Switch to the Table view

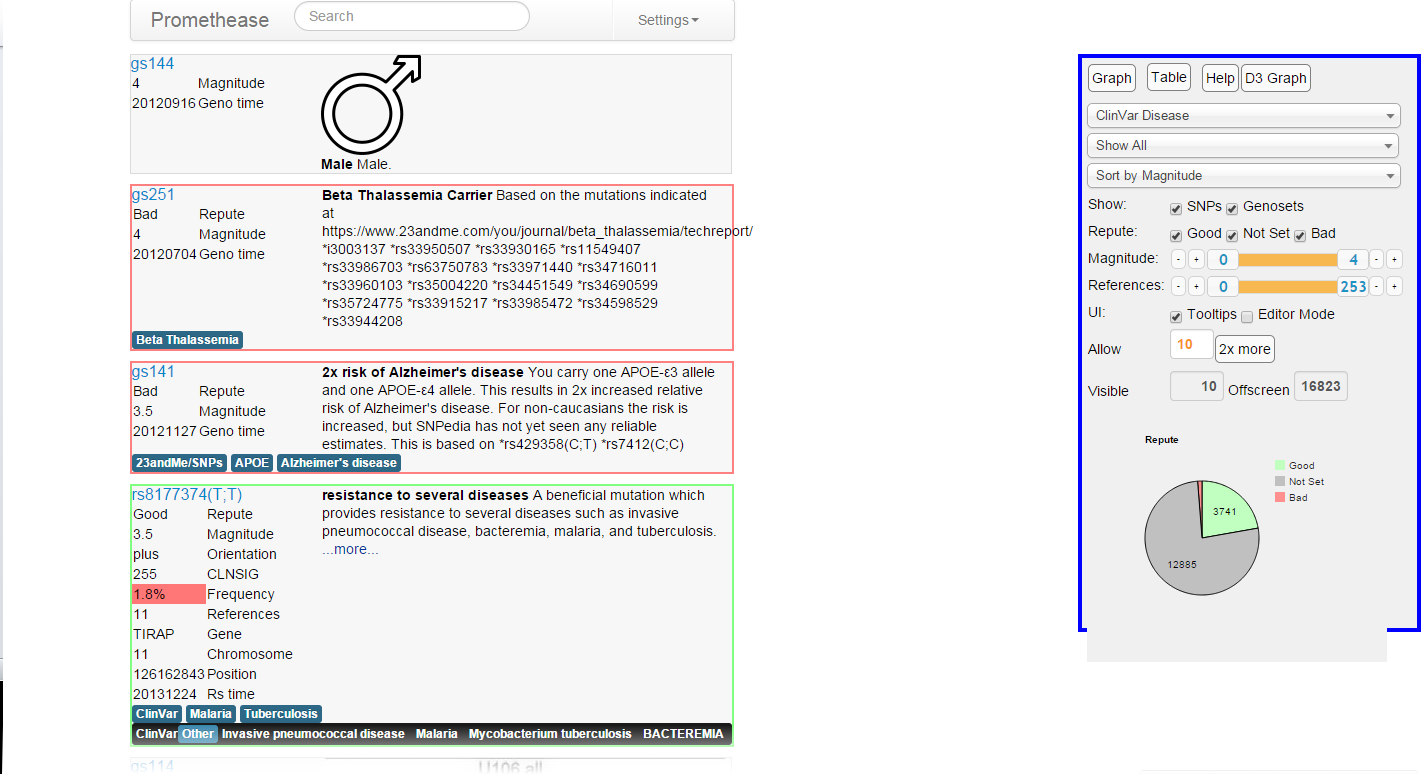tap(1168, 77)
